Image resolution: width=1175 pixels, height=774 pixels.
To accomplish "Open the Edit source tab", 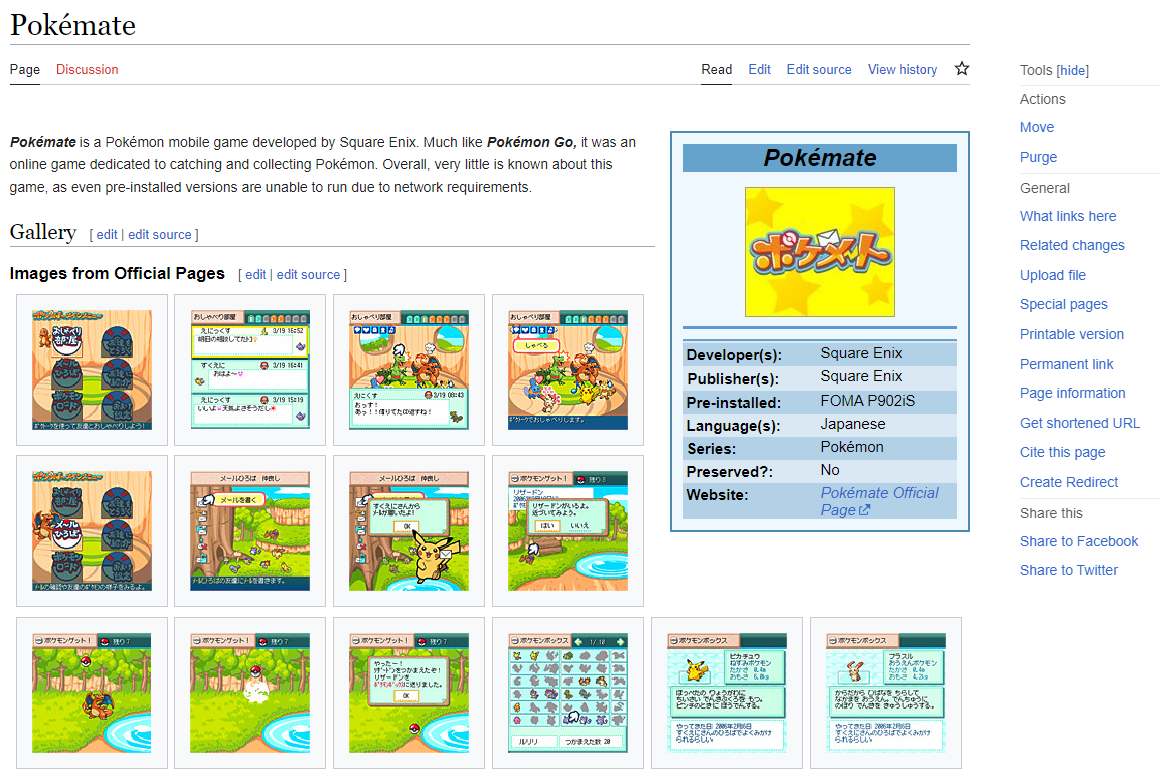I will [818, 70].
